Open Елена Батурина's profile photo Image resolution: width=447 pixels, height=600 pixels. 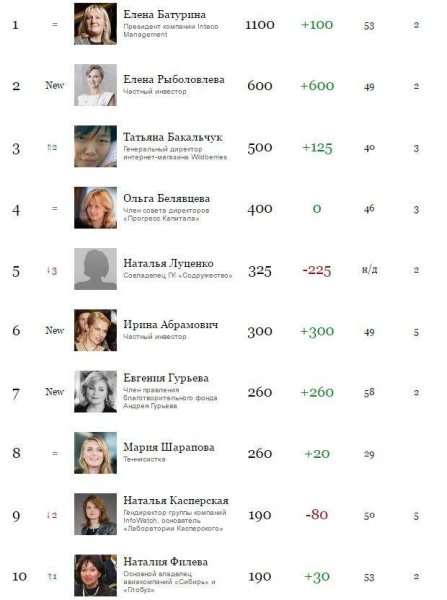95,24
